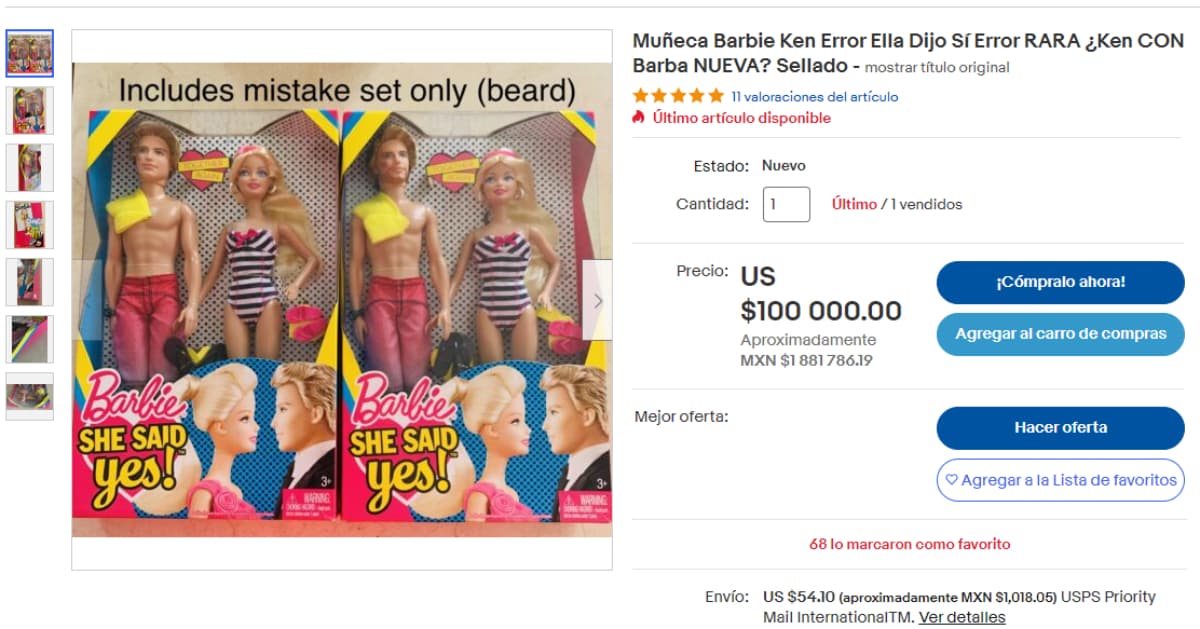Open the Ver detalles shipping link
Screen dimensions: 1200x629
[x=962, y=617]
